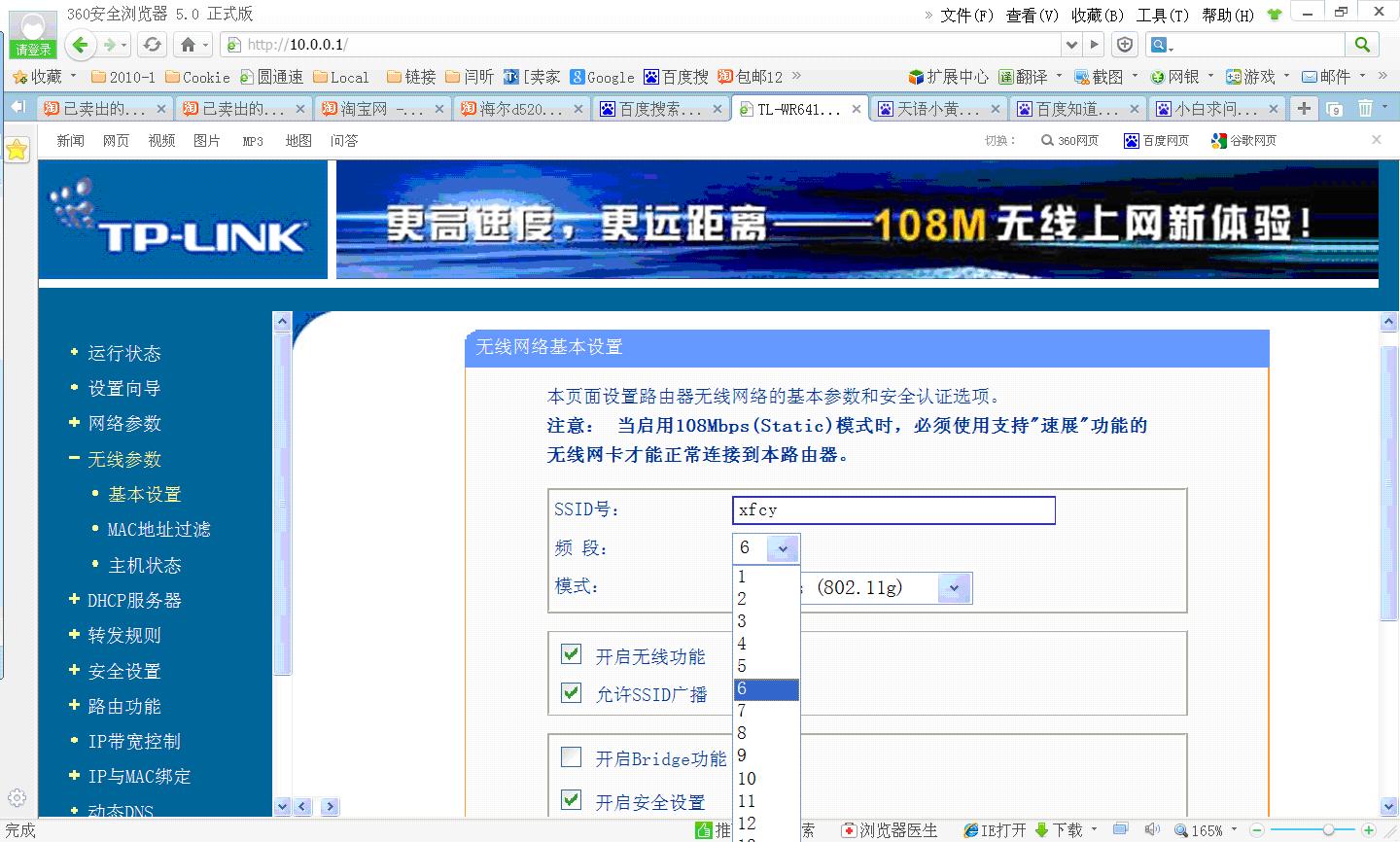The height and width of the screenshot is (842, 1400).
Task: Open the new tab plus button
Action: 1304,109
